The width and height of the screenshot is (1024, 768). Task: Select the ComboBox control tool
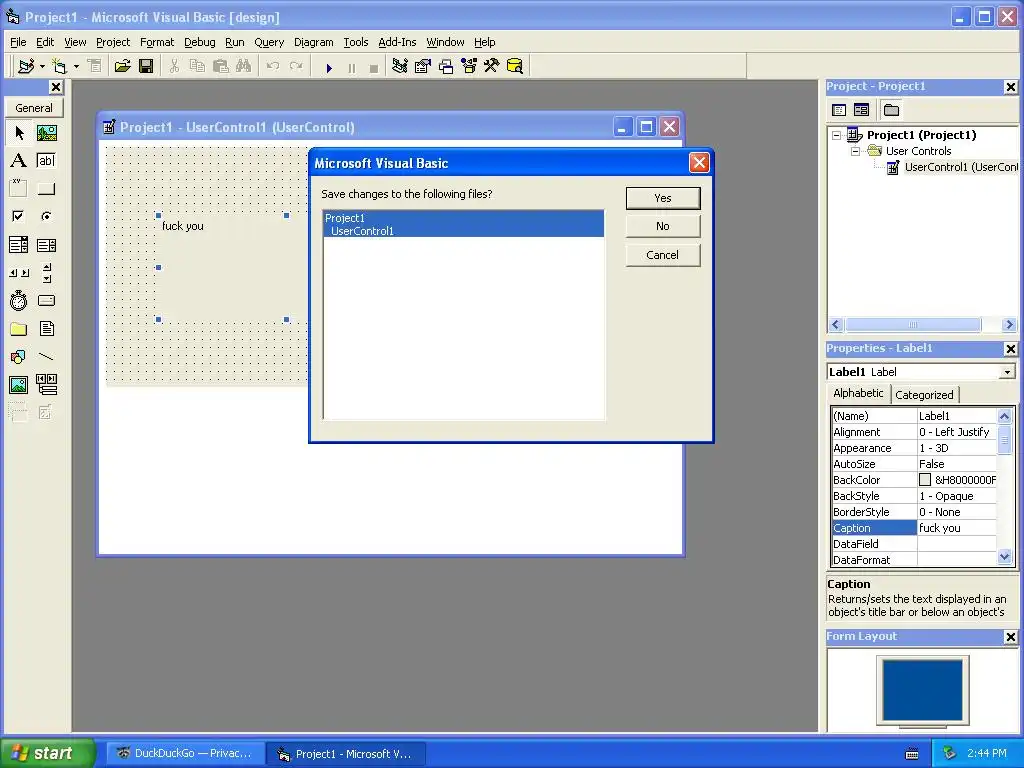click(19, 245)
